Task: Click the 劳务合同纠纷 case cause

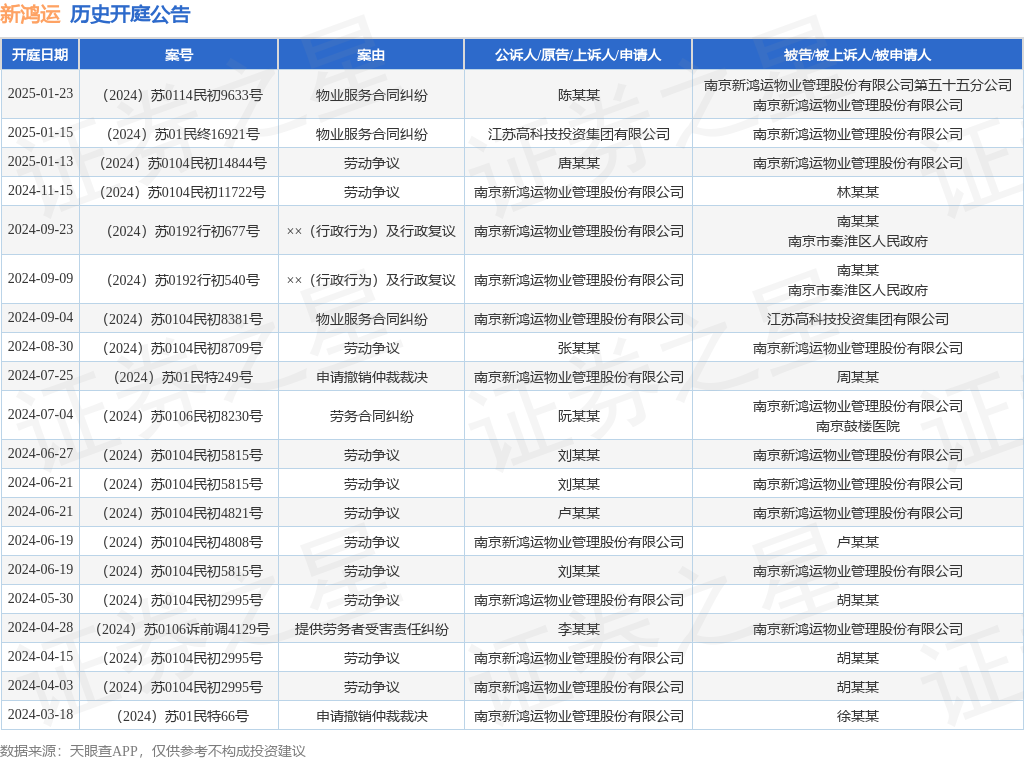Action: pos(372,417)
